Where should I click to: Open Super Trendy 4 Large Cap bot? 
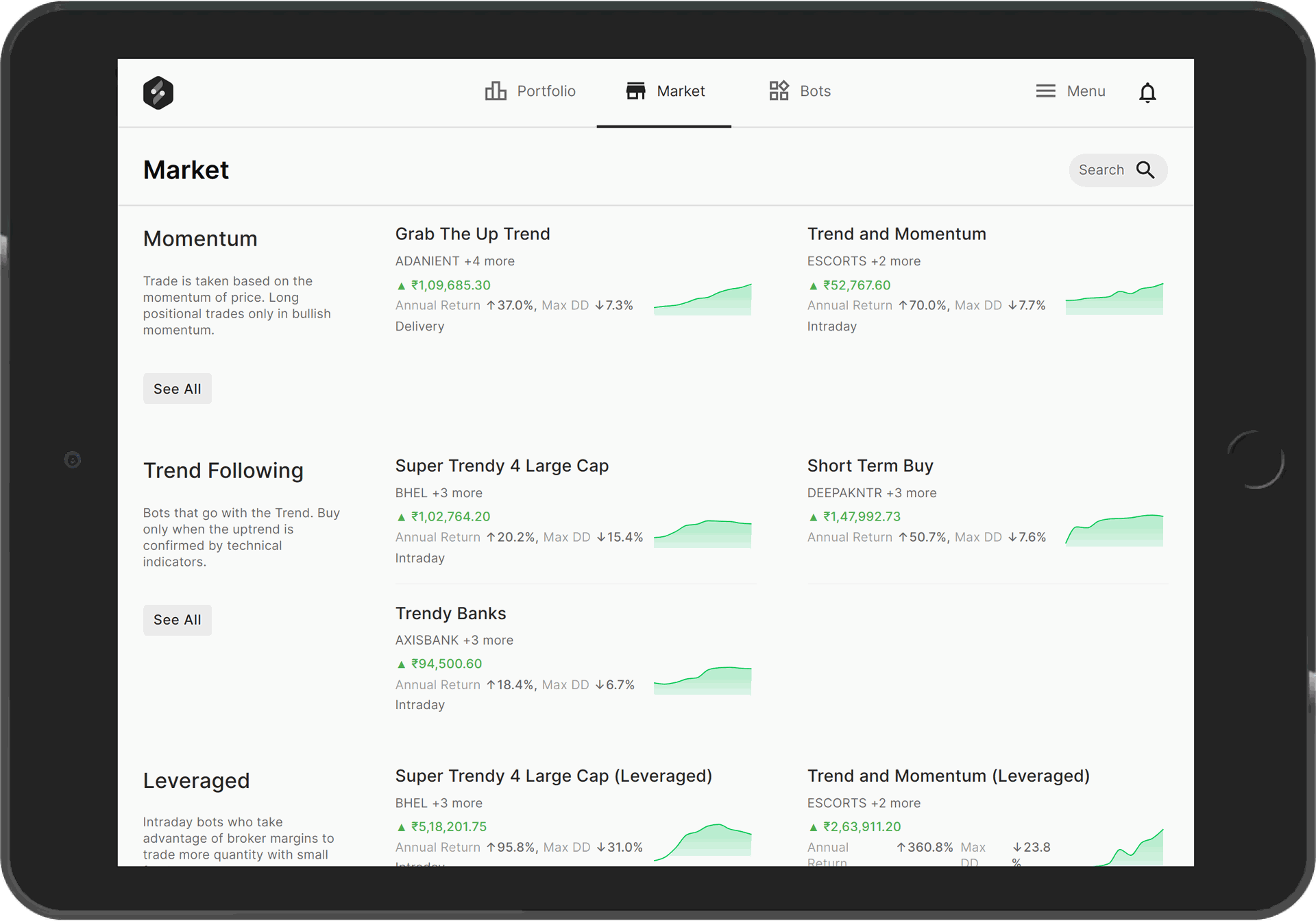click(x=502, y=466)
